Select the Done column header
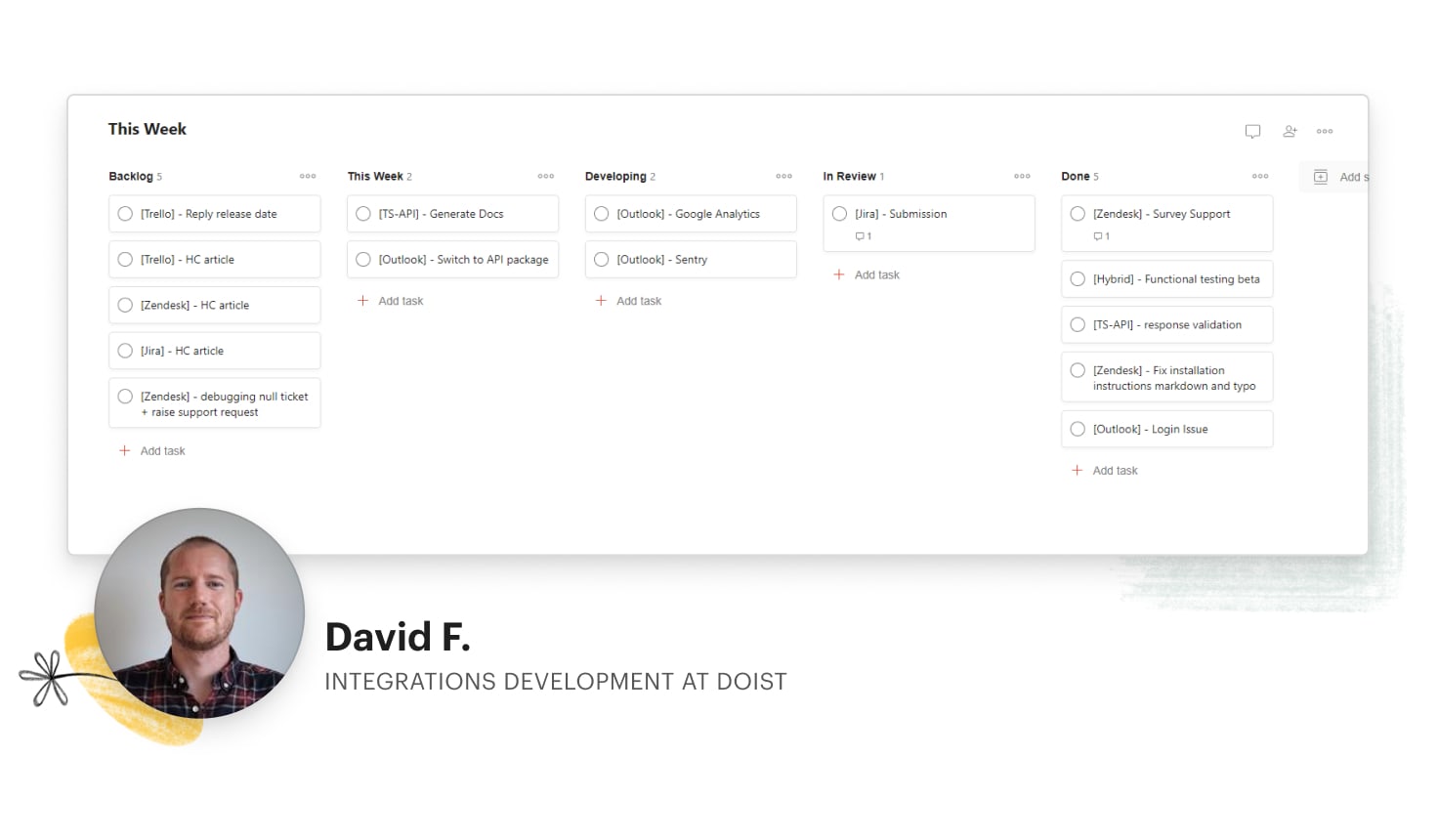This screenshot has width=1438, height=840. point(1075,176)
